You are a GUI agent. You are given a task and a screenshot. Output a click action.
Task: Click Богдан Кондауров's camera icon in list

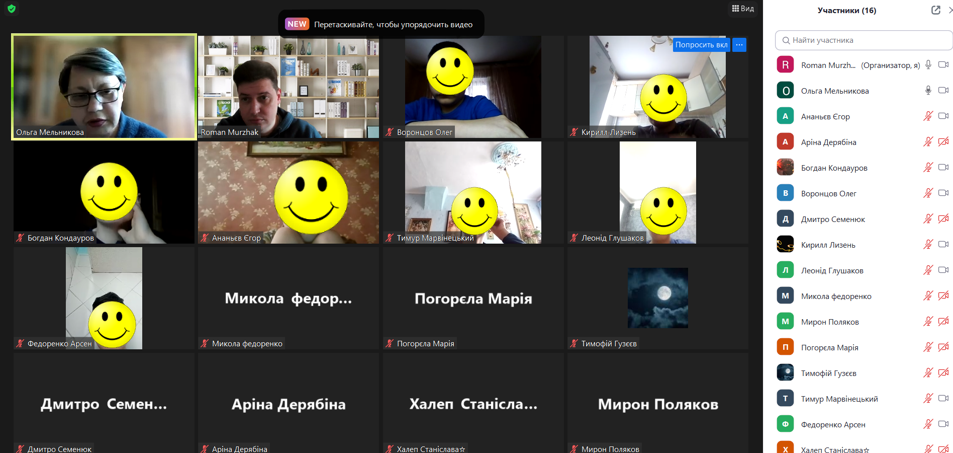pos(943,168)
